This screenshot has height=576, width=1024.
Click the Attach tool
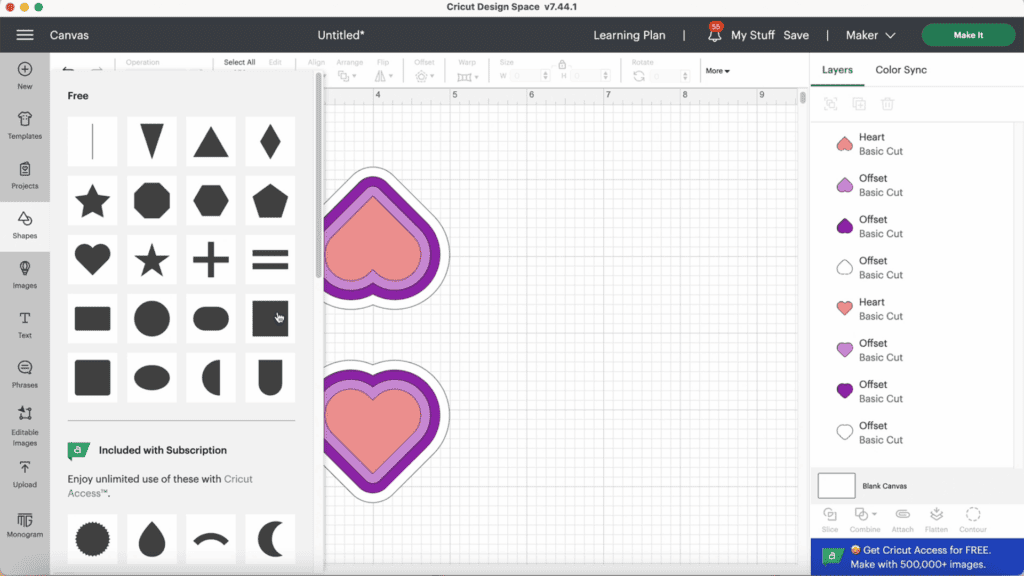pyautogui.click(x=903, y=520)
